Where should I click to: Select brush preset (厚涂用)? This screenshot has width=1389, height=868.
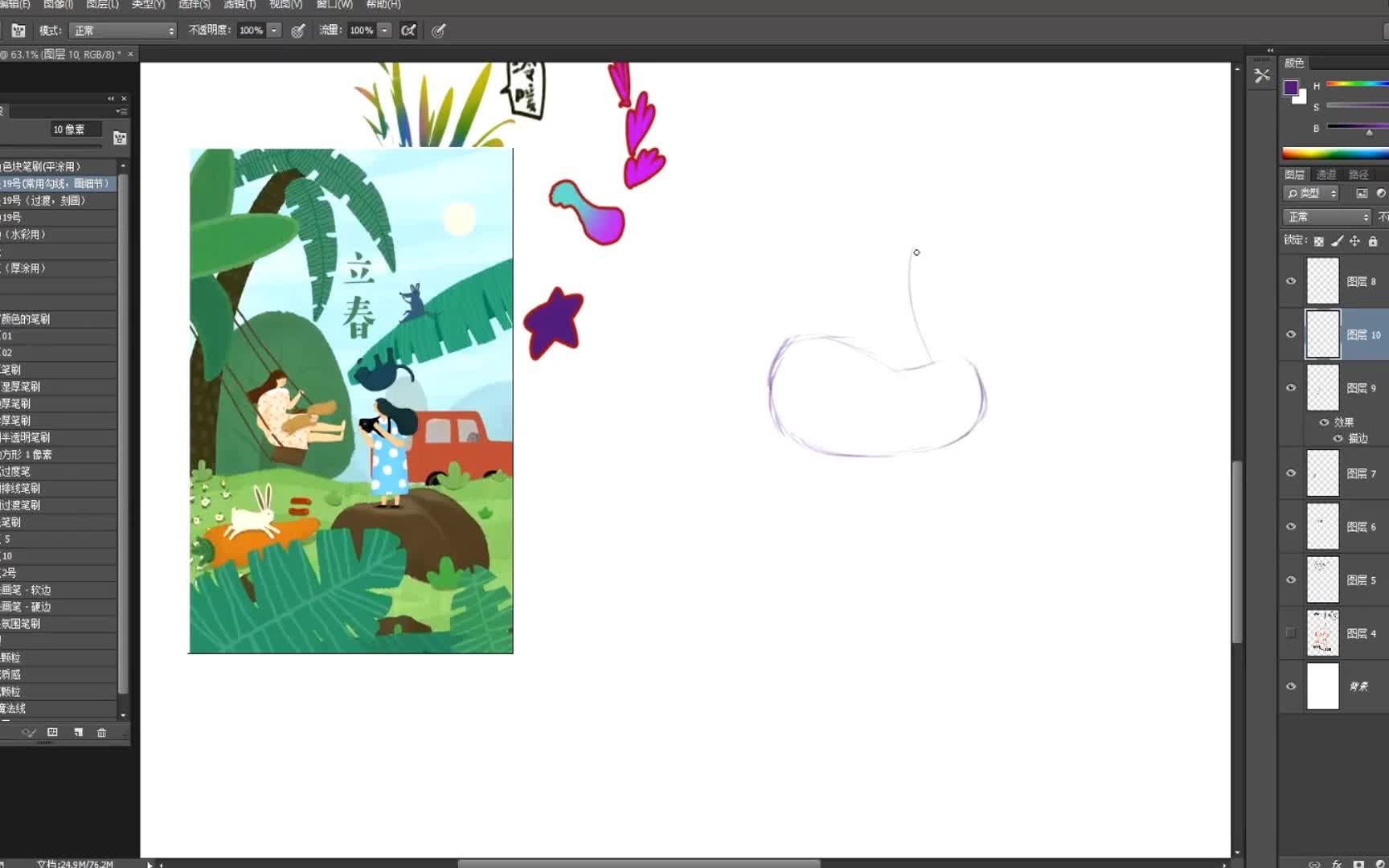59,268
